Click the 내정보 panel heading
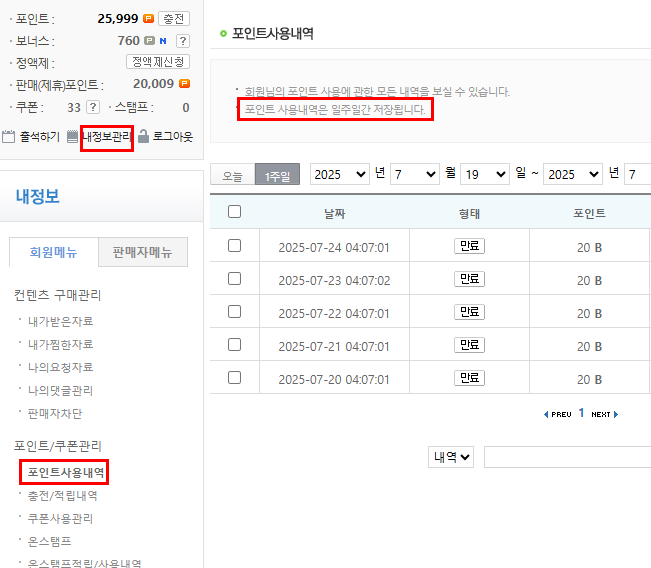This screenshot has height=568, width=651. pyautogui.click(x=37, y=196)
